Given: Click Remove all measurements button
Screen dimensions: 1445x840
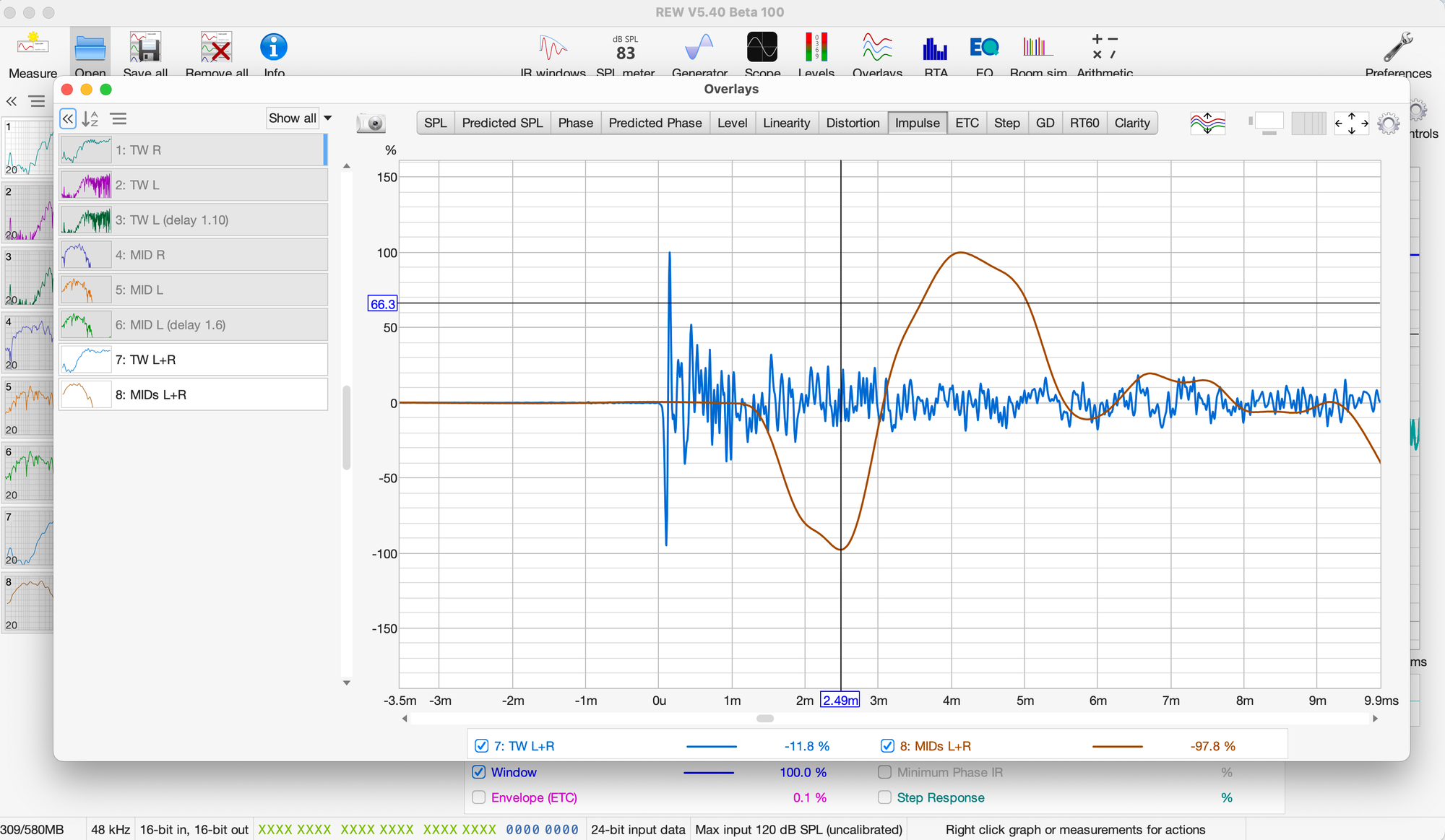Looking at the screenshot, I should 216,48.
